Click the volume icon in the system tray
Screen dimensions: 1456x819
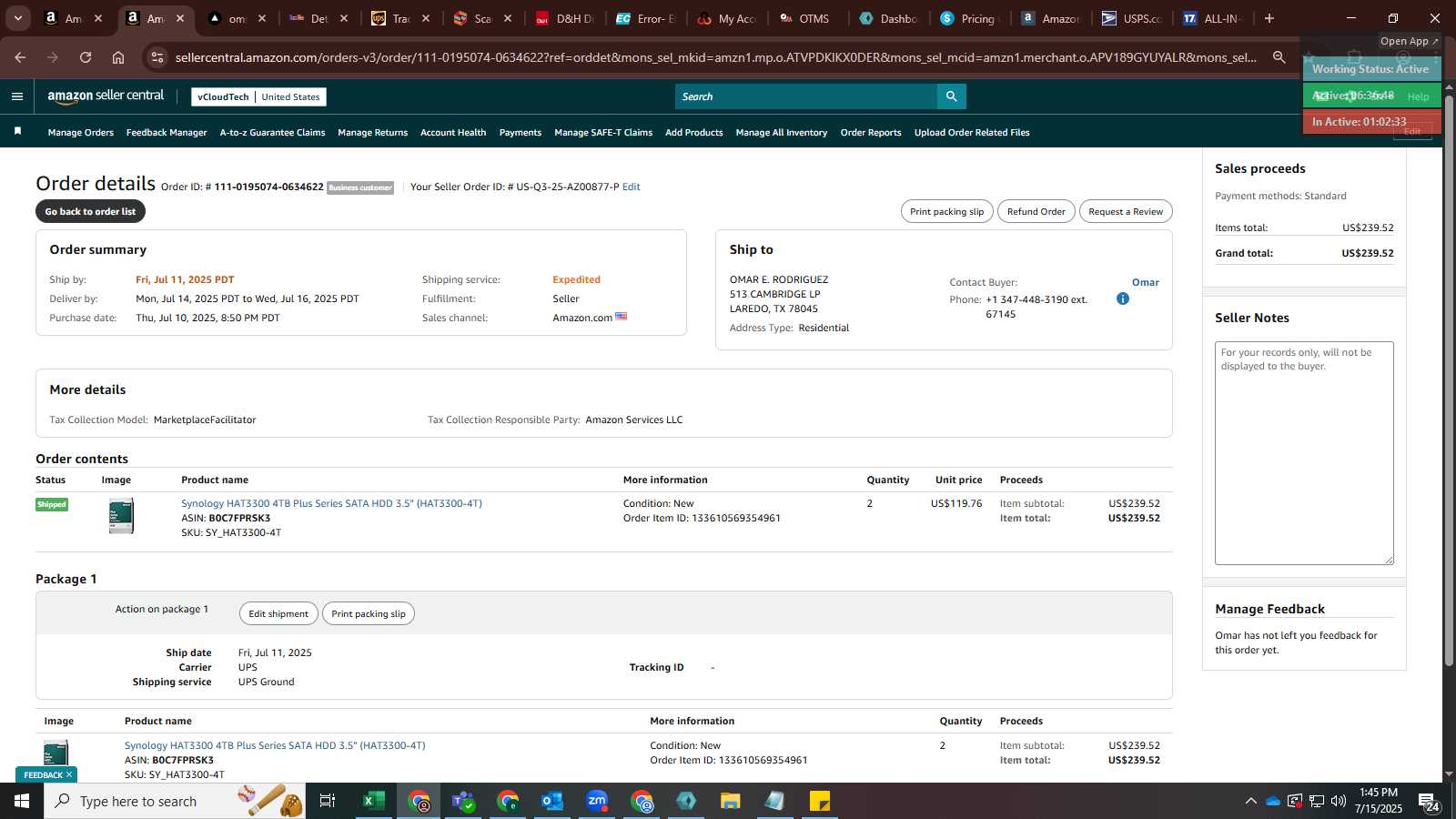coord(1339,801)
